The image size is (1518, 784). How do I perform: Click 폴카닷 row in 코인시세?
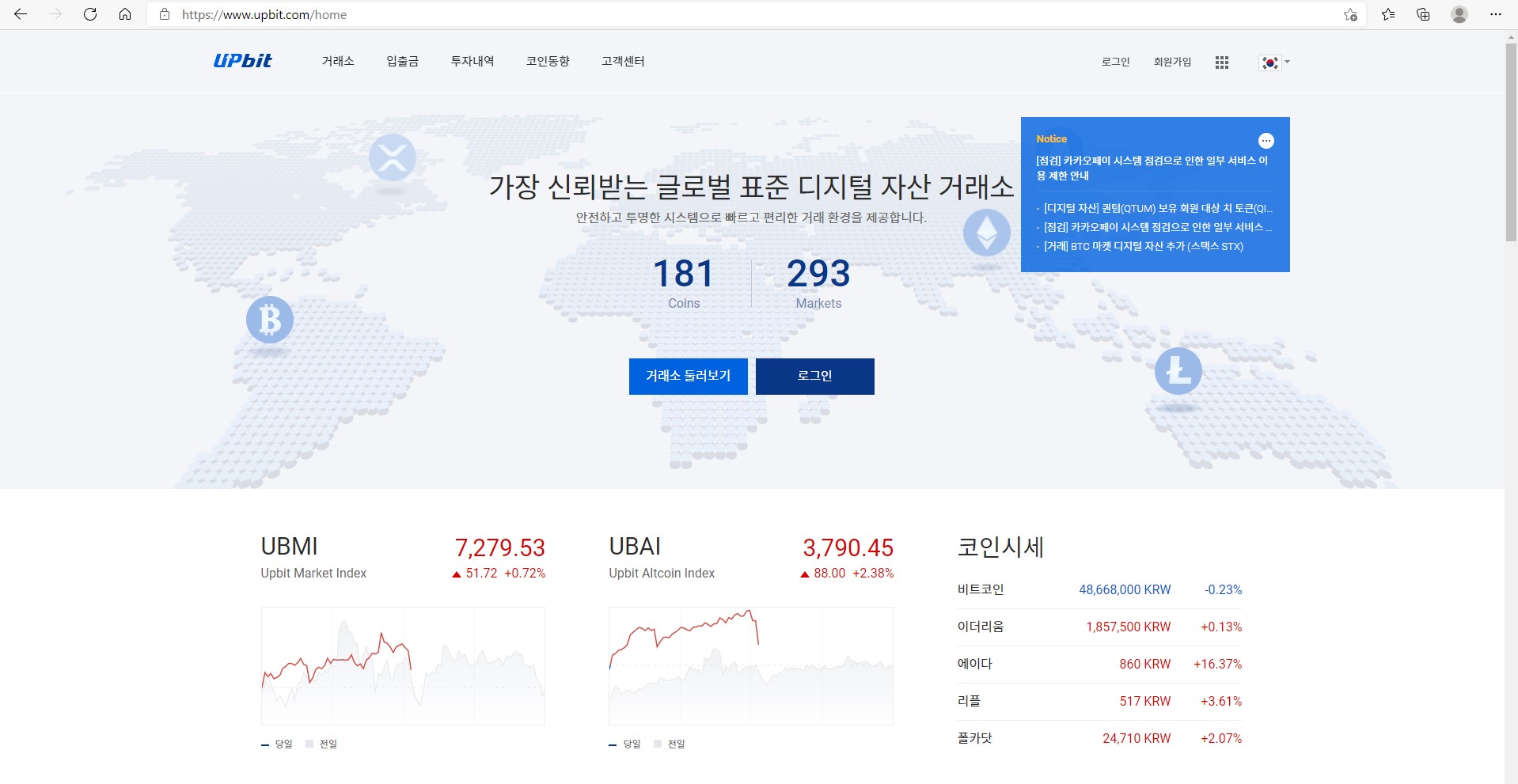tap(1100, 739)
